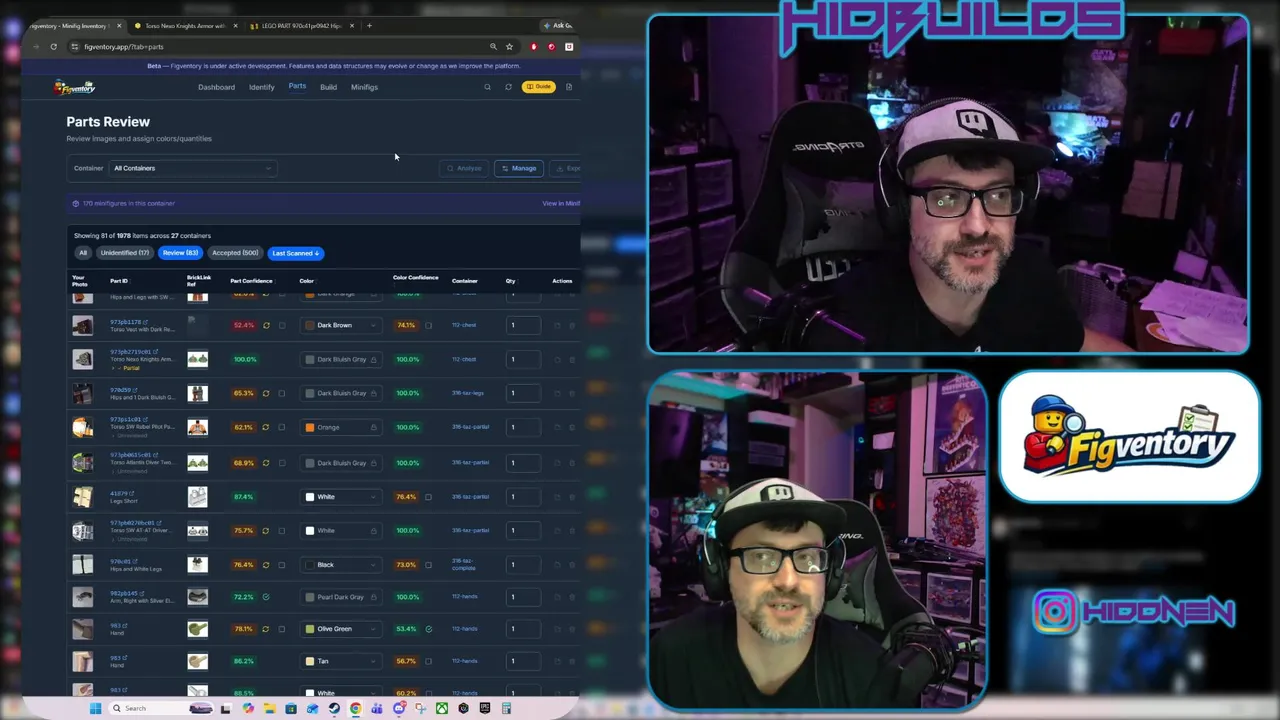Open Windows Start menu
Screen dimensions: 1280x720
click(x=95, y=708)
